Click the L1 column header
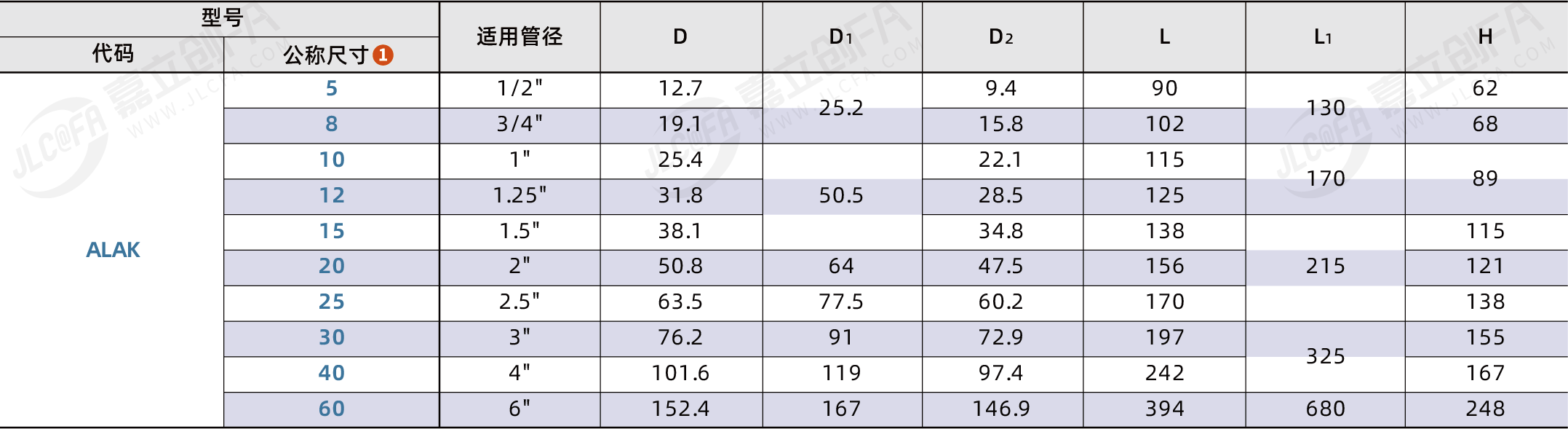Image resolution: width=1568 pixels, height=429 pixels. coord(1324,36)
